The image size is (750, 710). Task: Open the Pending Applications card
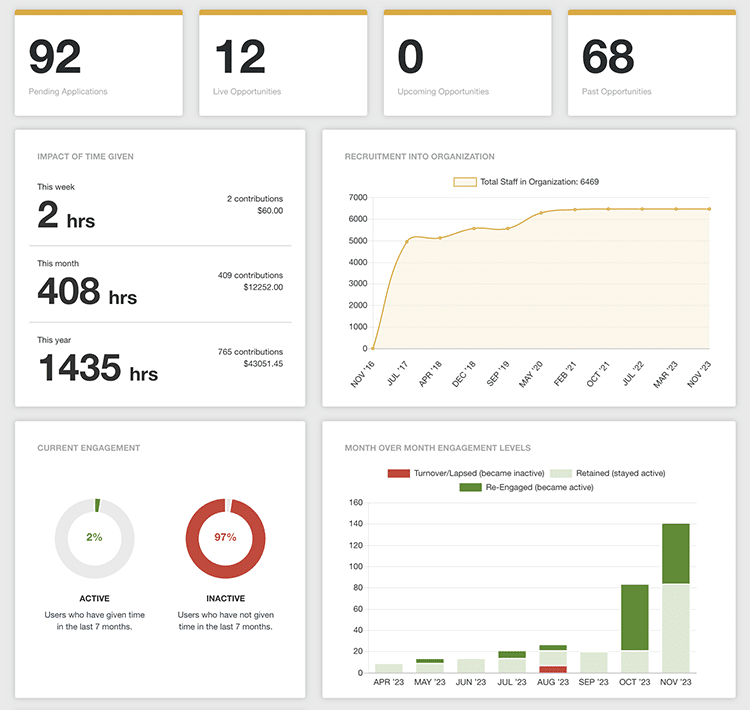(x=98, y=63)
